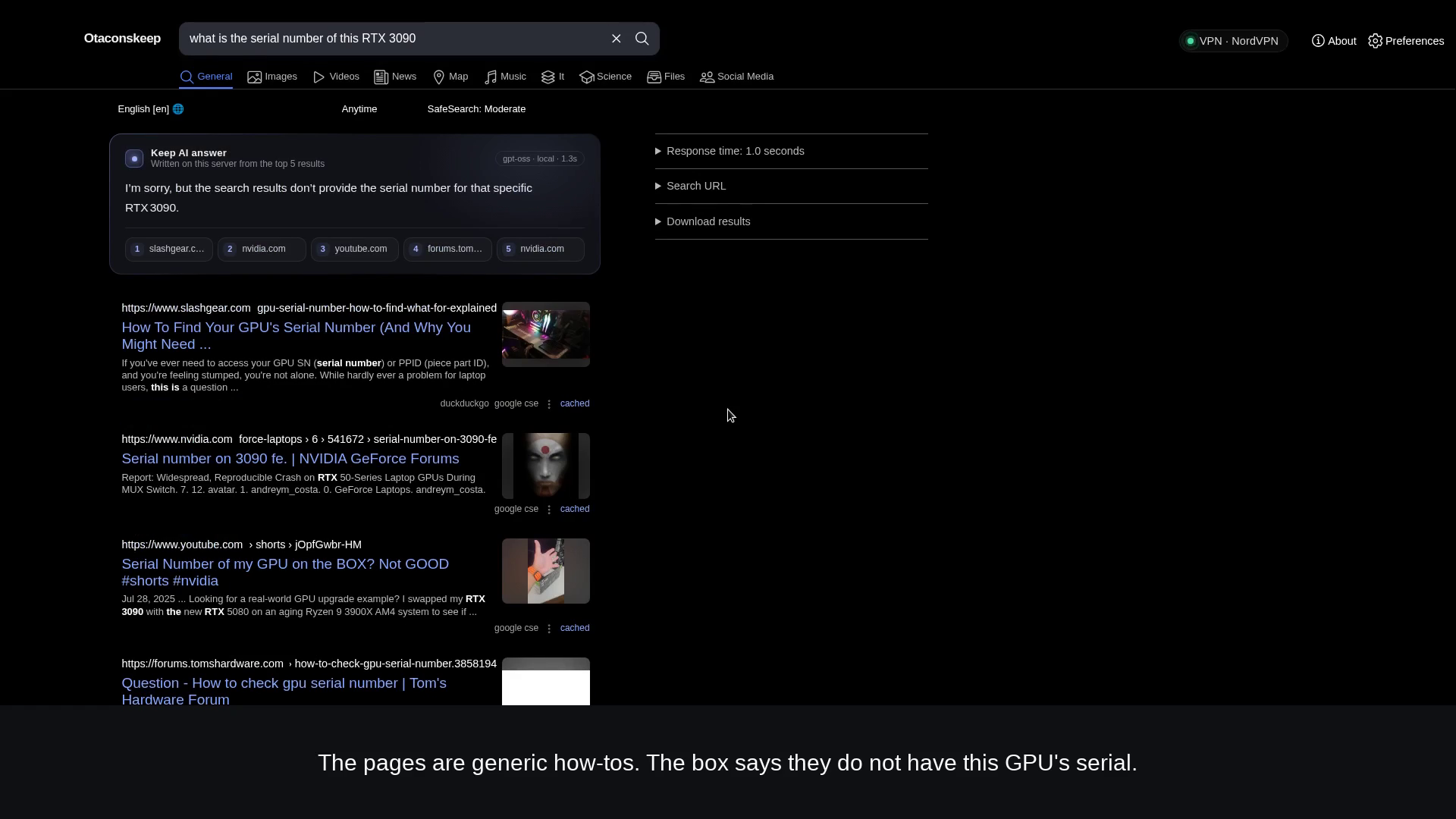Click duckduckgo engine label on slashgear result
The image size is (1456, 819).
click(x=465, y=403)
